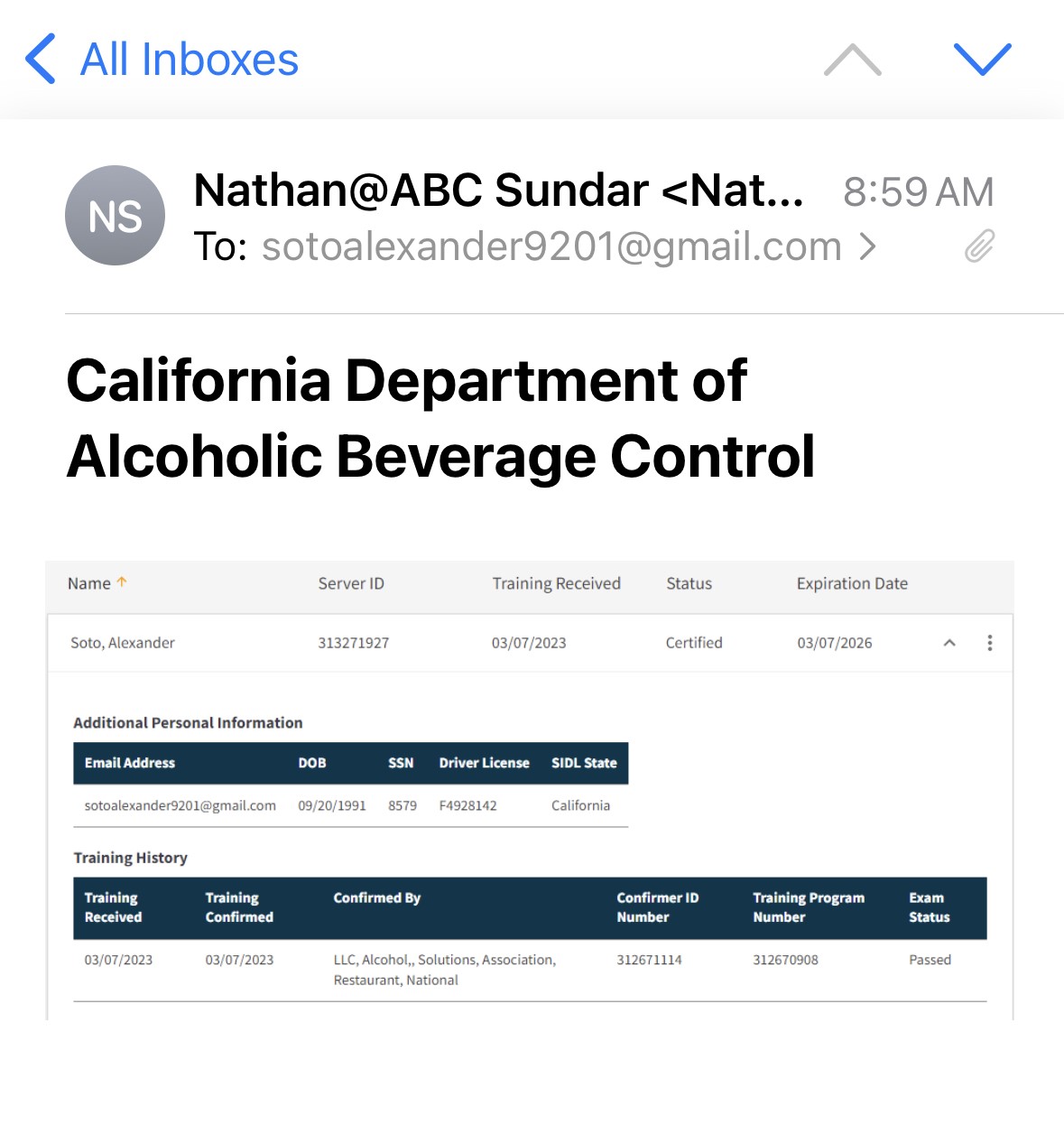Go to next message with down arrow

click(x=982, y=60)
